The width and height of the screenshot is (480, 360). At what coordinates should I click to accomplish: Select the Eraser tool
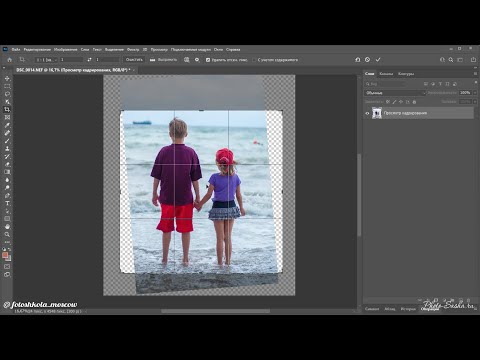(x=7, y=164)
